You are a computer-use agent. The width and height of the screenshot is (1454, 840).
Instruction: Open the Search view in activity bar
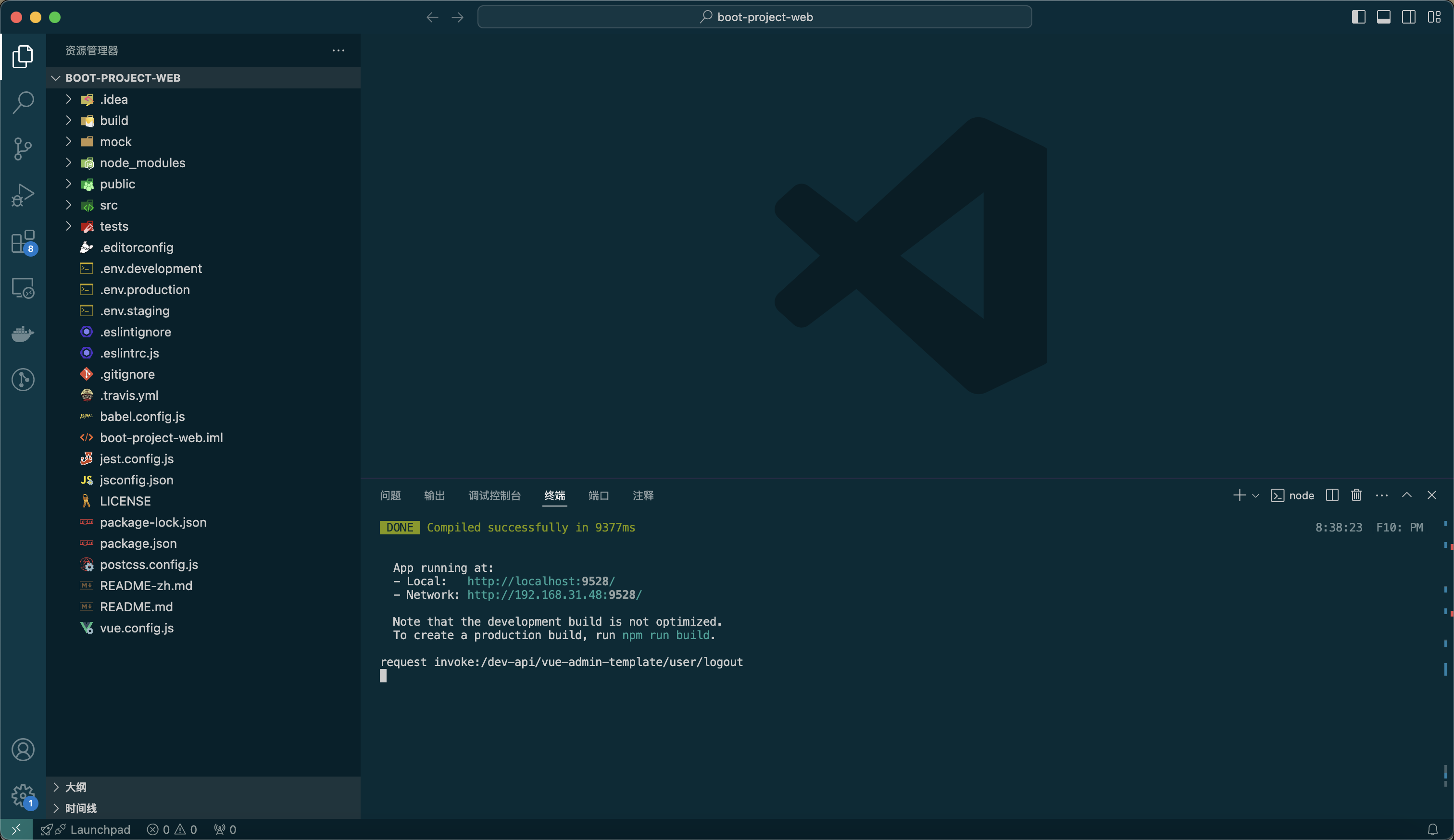click(x=23, y=102)
